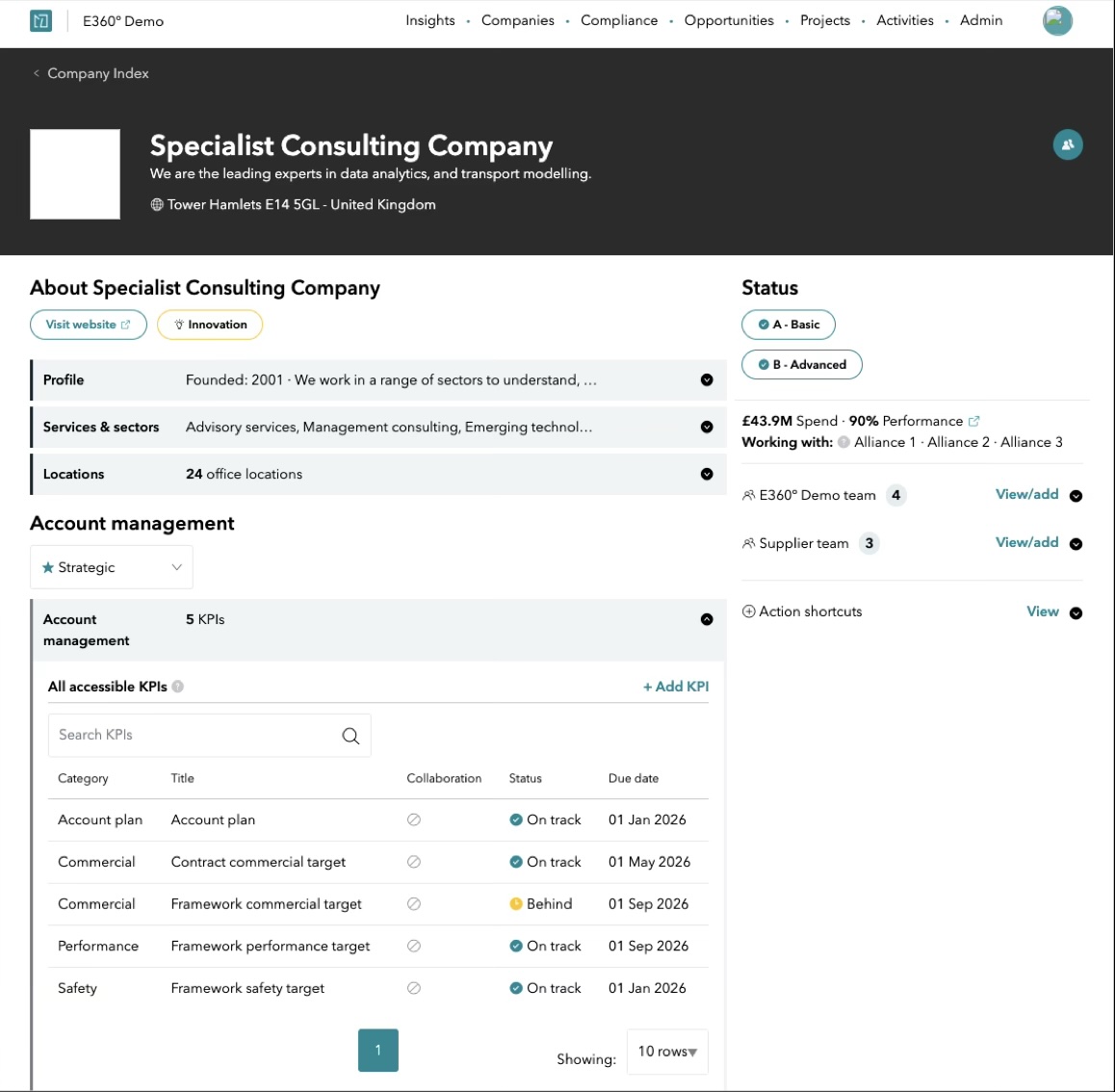The width and height of the screenshot is (1115, 1092).
Task: Click the people icon beside Supplier team
Action: click(748, 544)
